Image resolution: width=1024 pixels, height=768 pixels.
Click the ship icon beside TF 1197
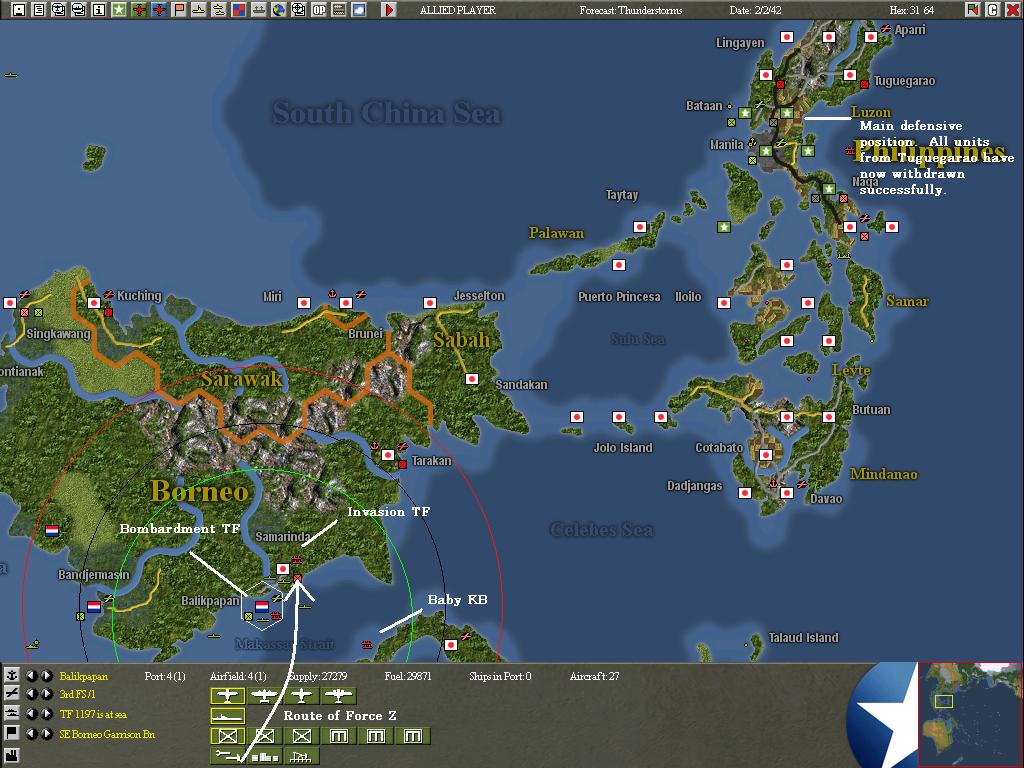point(12,713)
